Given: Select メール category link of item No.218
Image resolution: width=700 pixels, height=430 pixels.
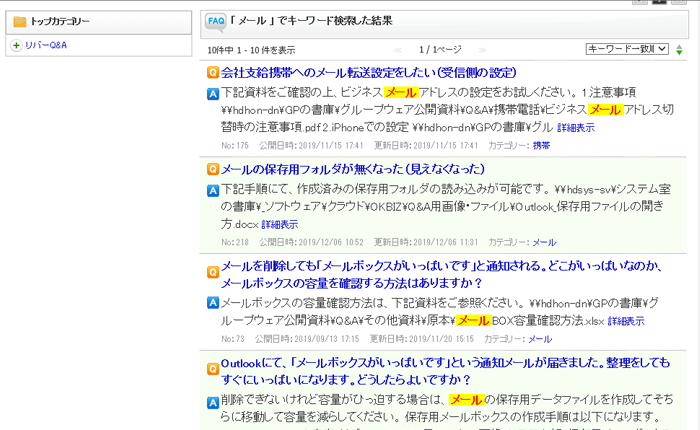Looking at the screenshot, I should click(x=544, y=242).
